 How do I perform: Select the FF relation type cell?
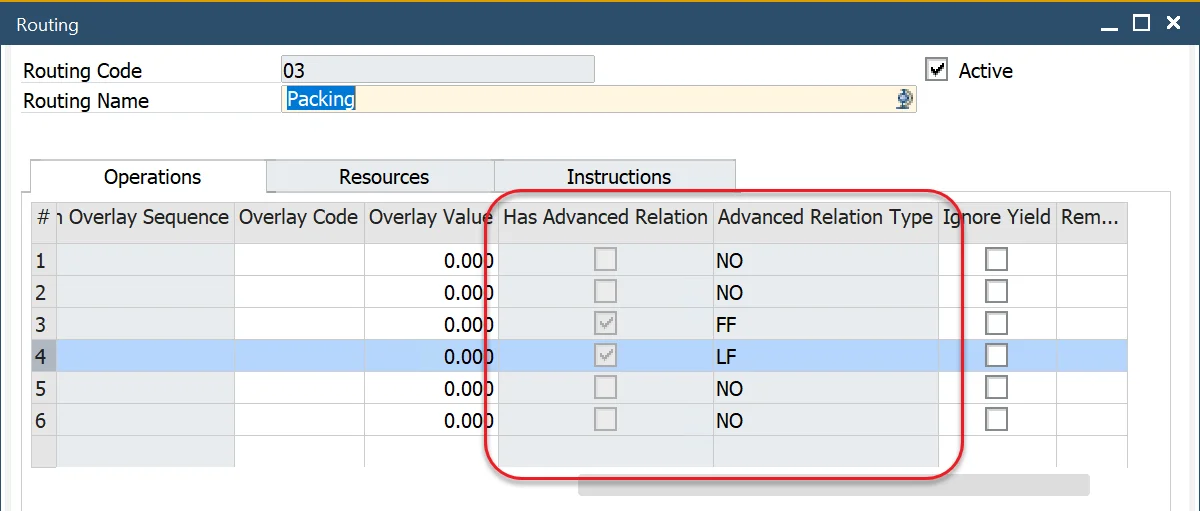point(825,324)
